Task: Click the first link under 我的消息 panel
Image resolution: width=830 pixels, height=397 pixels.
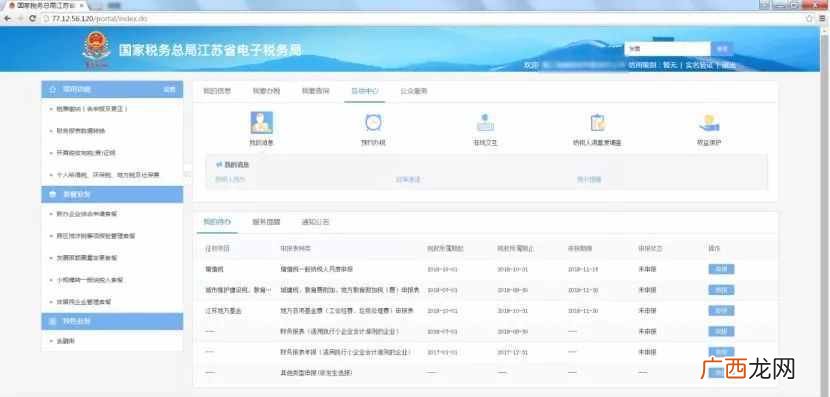Action: [230, 179]
